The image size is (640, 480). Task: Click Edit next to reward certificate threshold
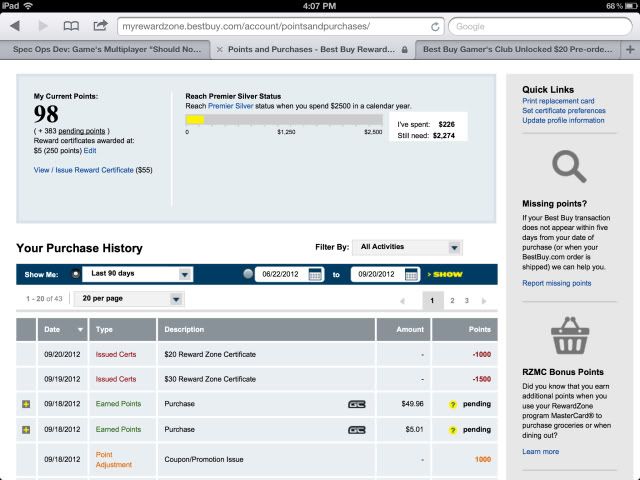90,151
